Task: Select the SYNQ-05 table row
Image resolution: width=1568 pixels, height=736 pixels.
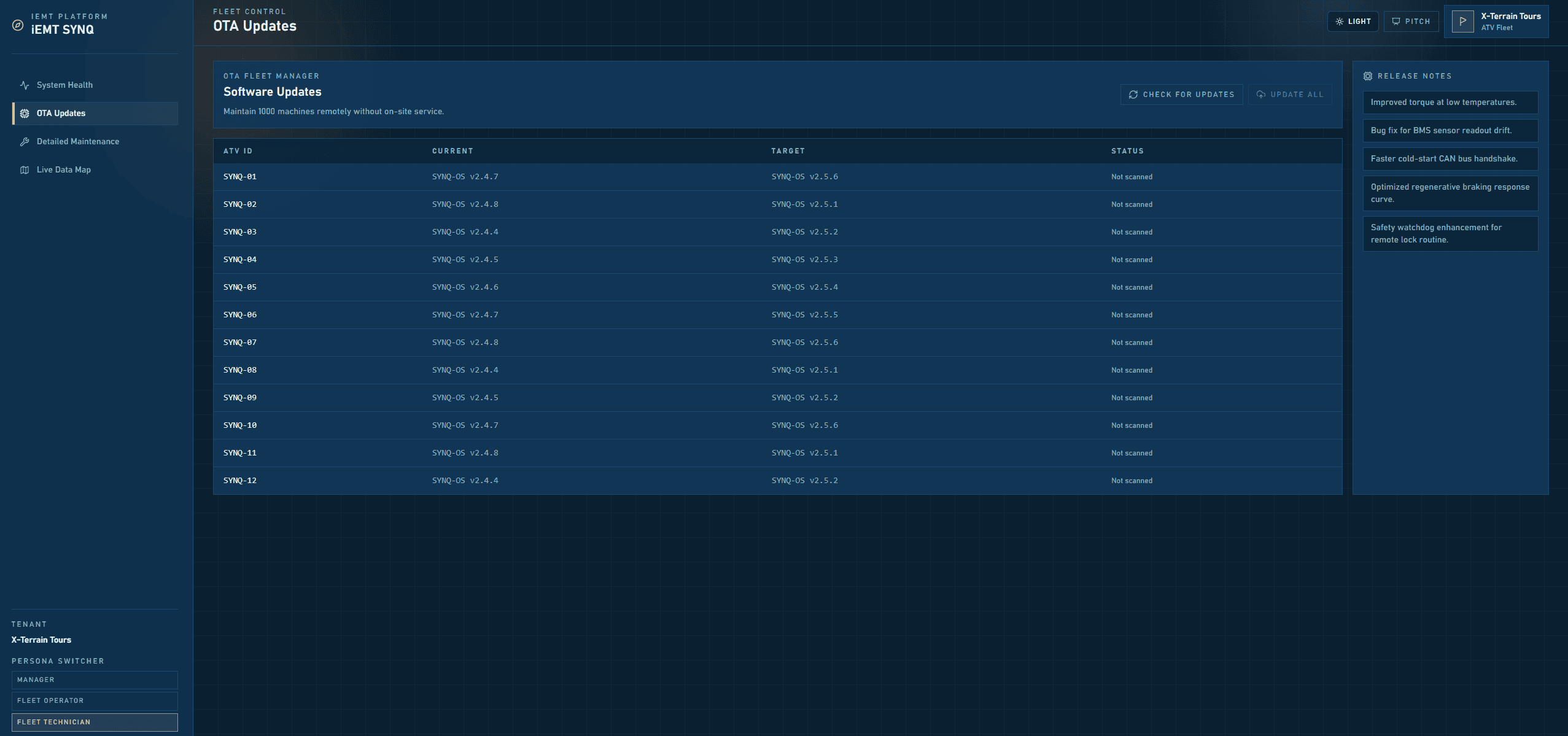Action: point(777,287)
